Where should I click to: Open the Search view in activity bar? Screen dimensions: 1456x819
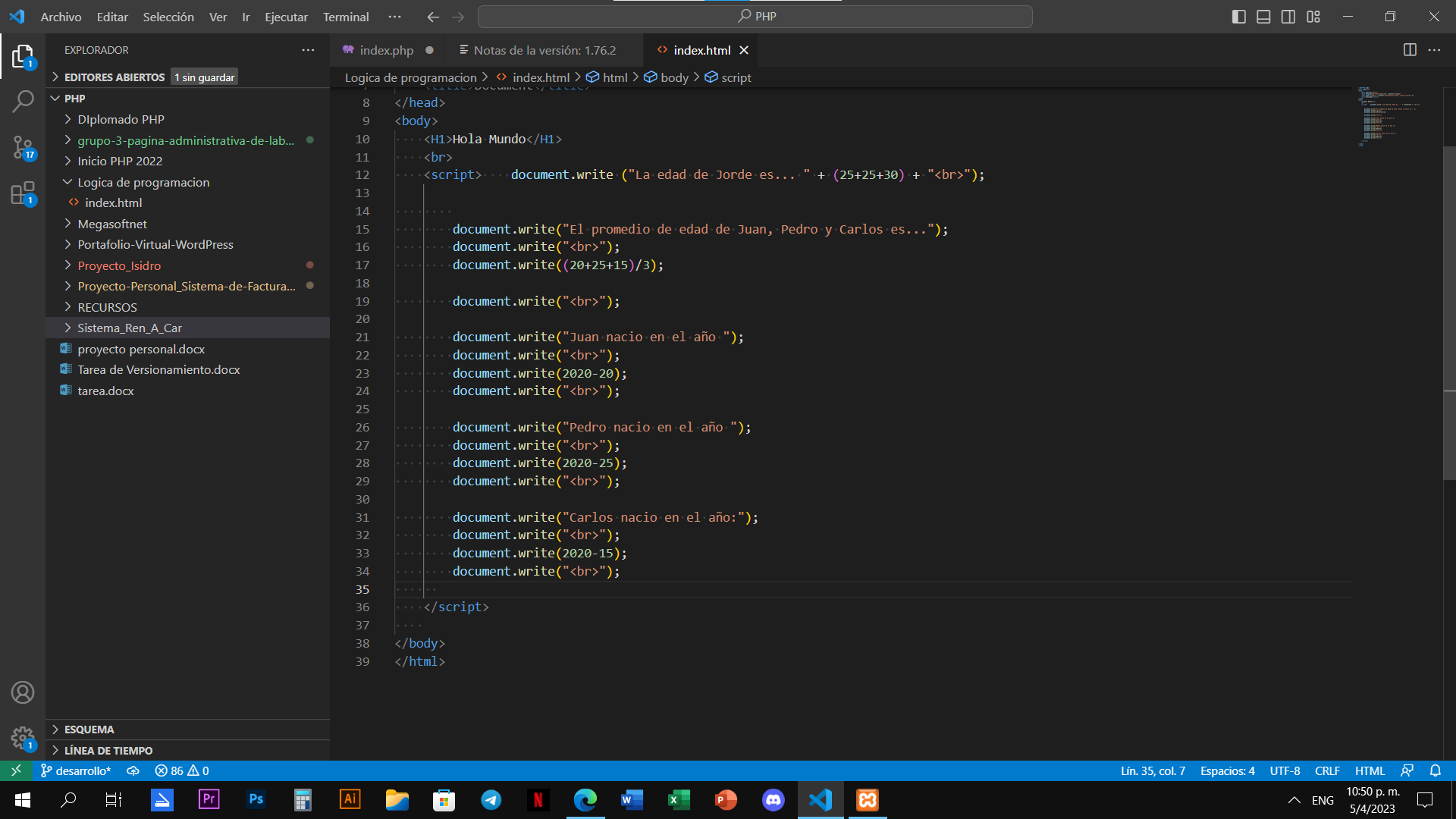click(x=23, y=100)
